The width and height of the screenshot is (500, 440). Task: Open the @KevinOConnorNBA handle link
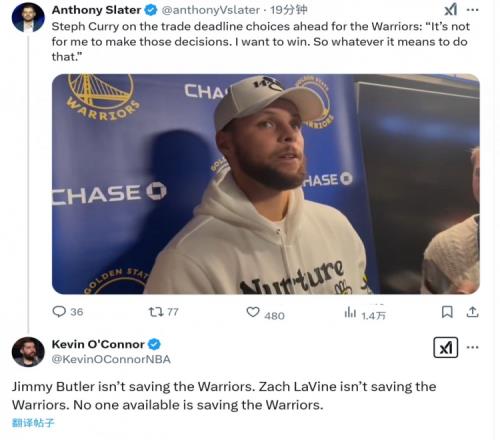[x=111, y=359]
